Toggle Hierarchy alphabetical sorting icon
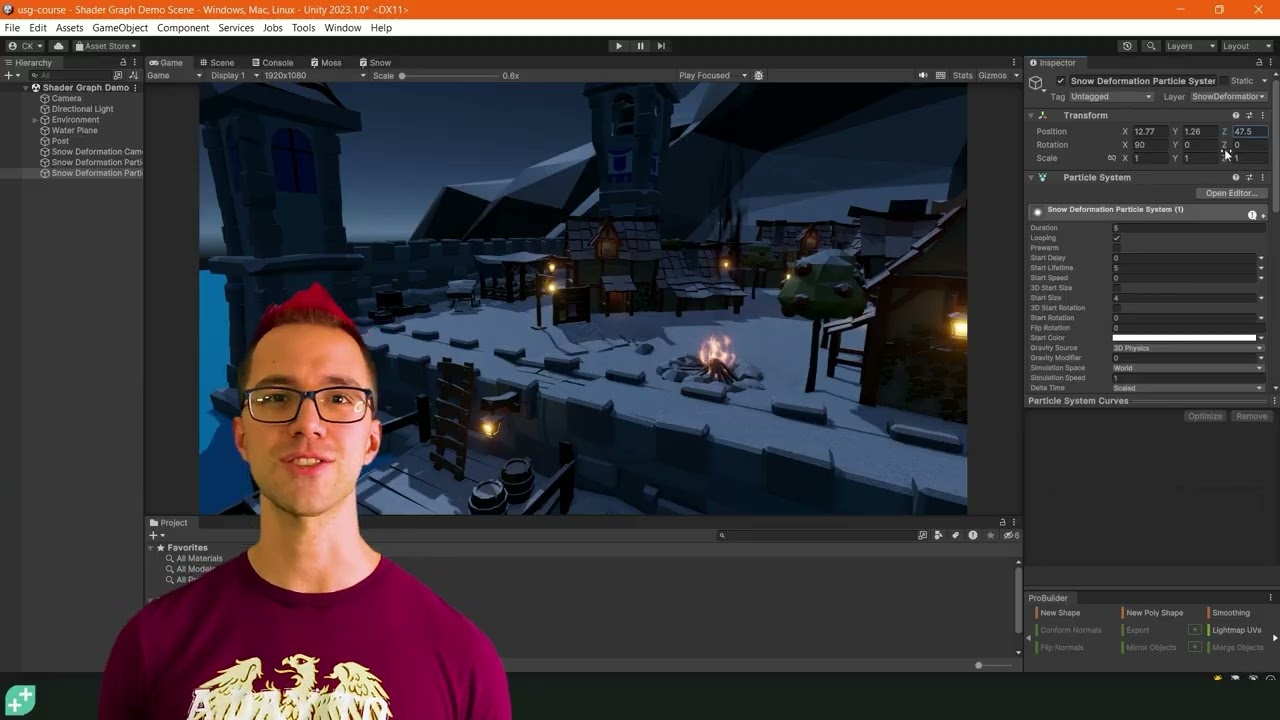1280x720 pixels. coord(133,75)
